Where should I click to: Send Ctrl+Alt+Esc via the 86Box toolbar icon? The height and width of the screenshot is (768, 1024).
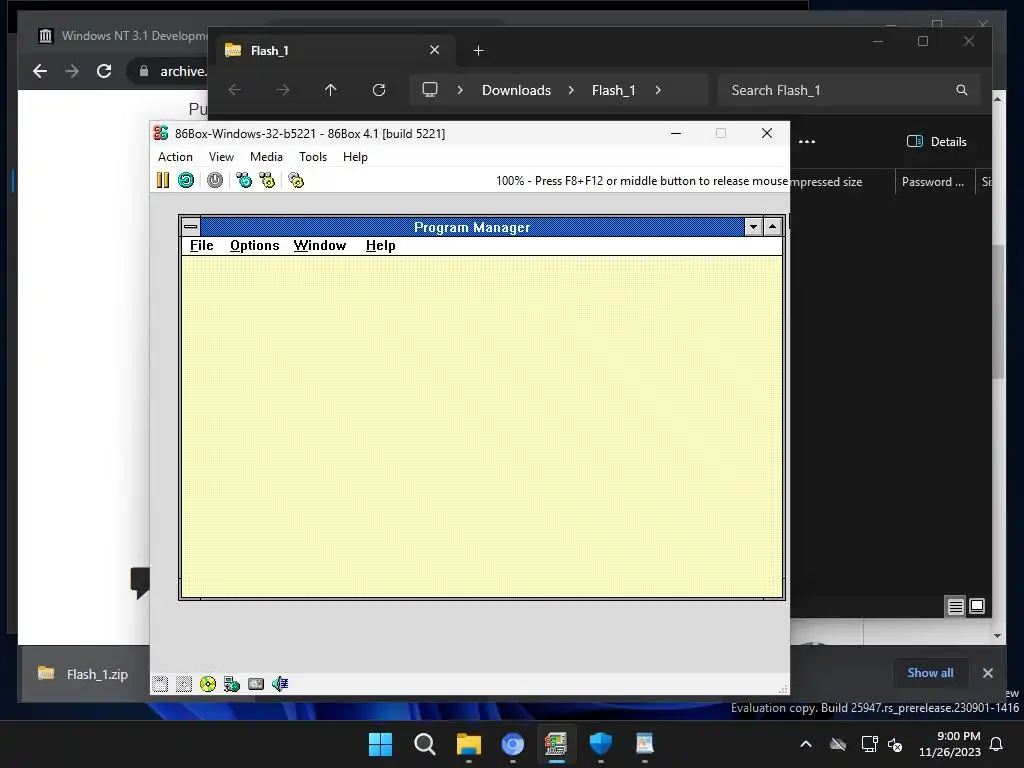(x=267, y=180)
